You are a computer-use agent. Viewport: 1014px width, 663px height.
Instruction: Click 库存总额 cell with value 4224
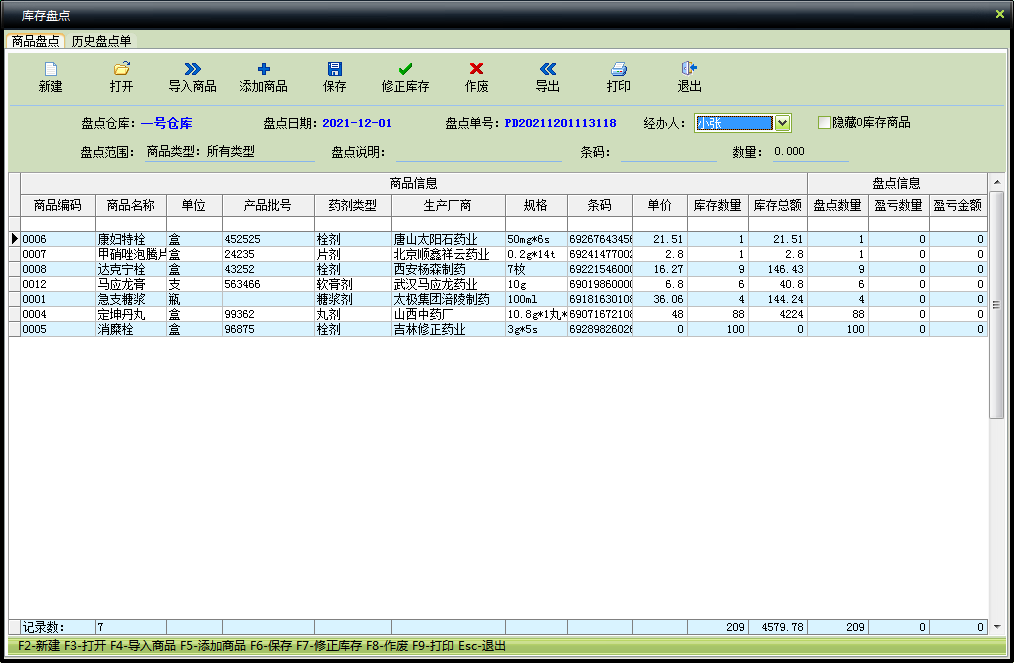(777, 314)
